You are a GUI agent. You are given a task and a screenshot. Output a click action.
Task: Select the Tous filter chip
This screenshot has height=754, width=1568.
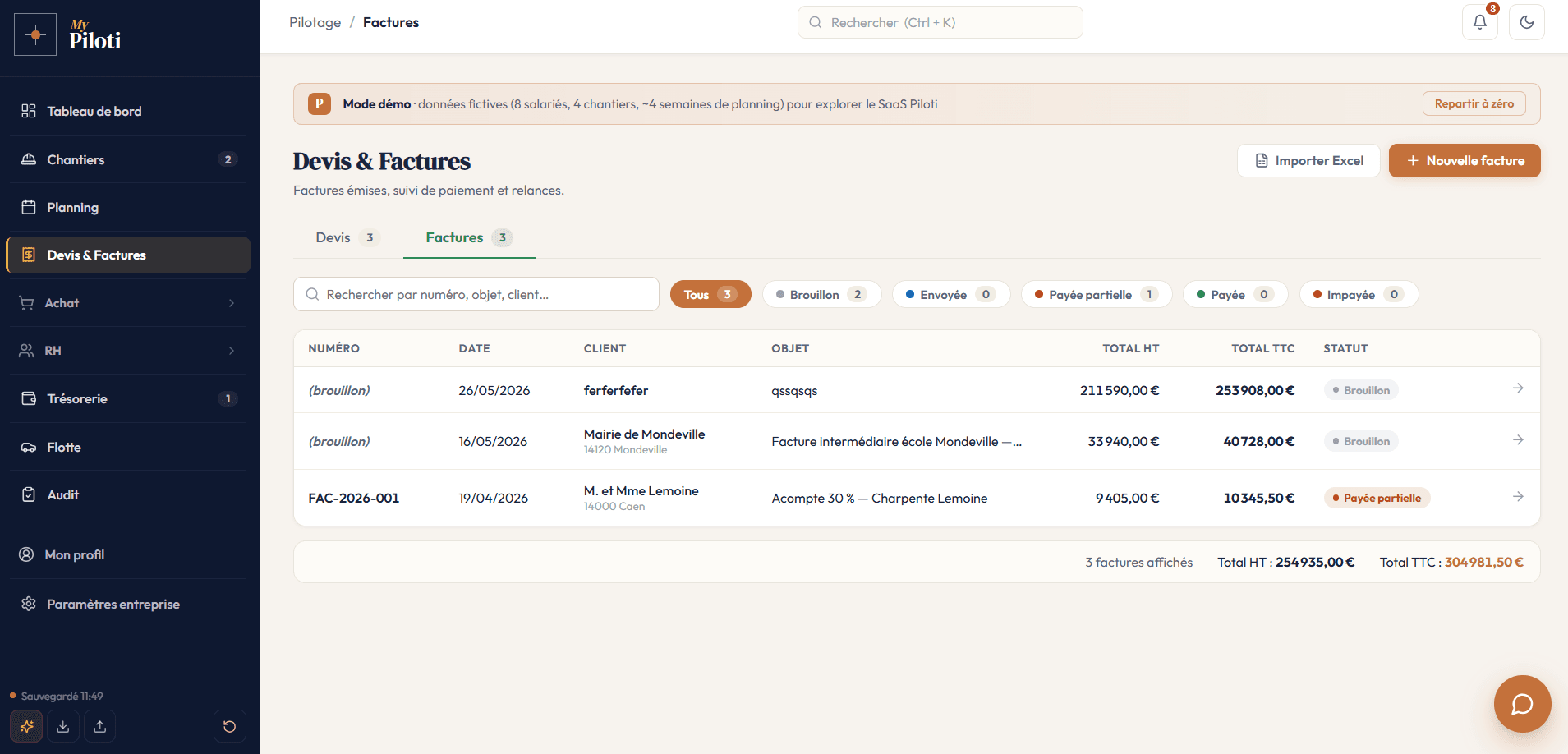point(710,294)
